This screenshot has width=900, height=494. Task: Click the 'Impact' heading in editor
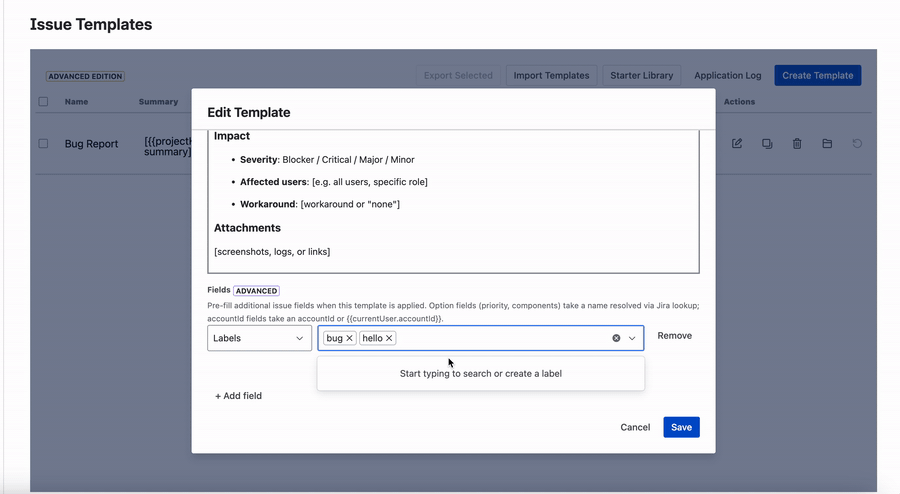[232, 136]
